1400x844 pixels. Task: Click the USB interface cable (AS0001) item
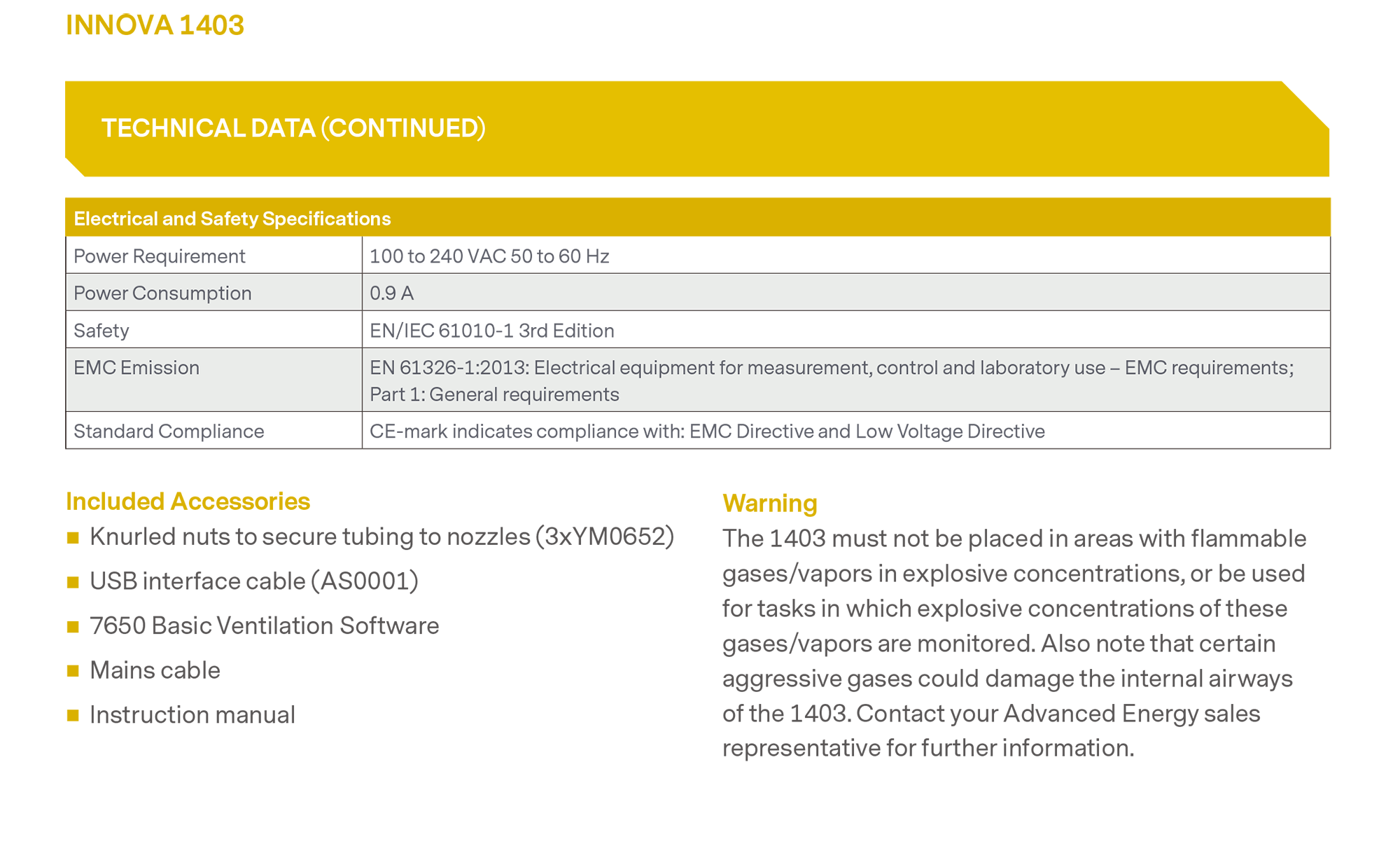coord(253,581)
